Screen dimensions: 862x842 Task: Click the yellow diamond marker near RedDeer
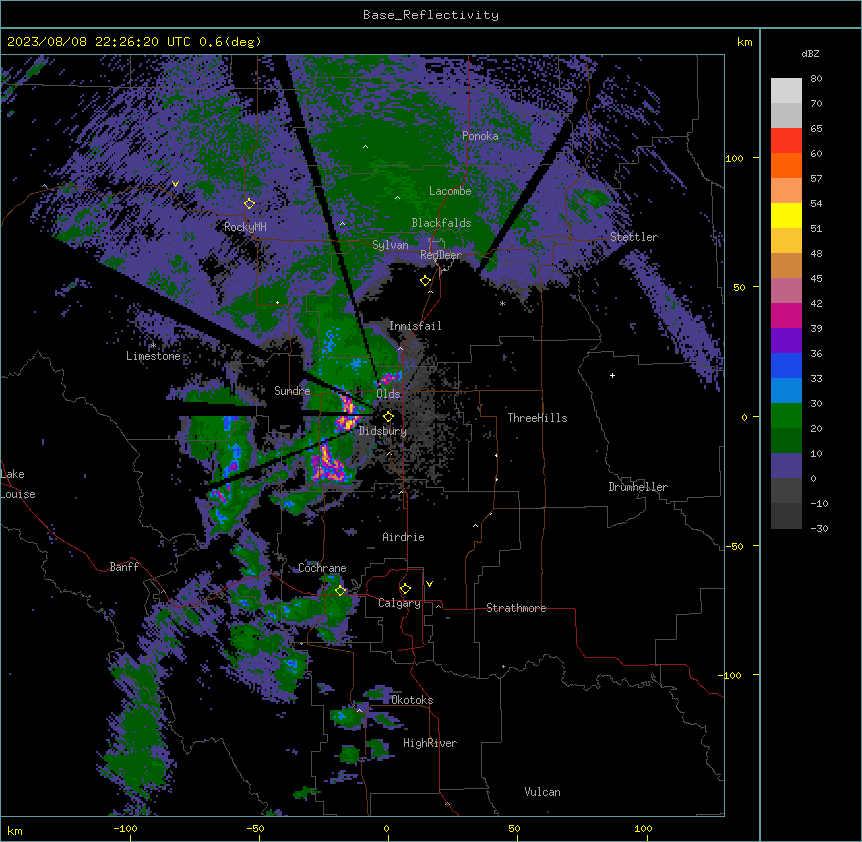pyautogui.click(x=425, y=281)
